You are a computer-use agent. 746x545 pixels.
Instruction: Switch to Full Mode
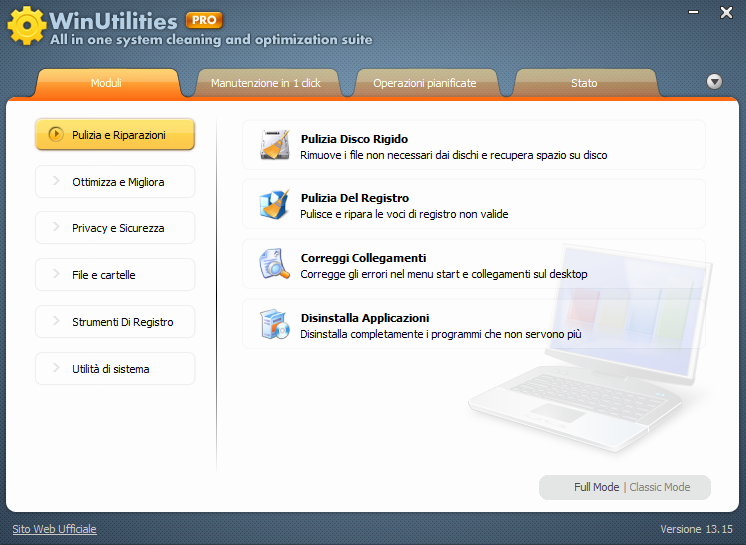pos(597,487)
